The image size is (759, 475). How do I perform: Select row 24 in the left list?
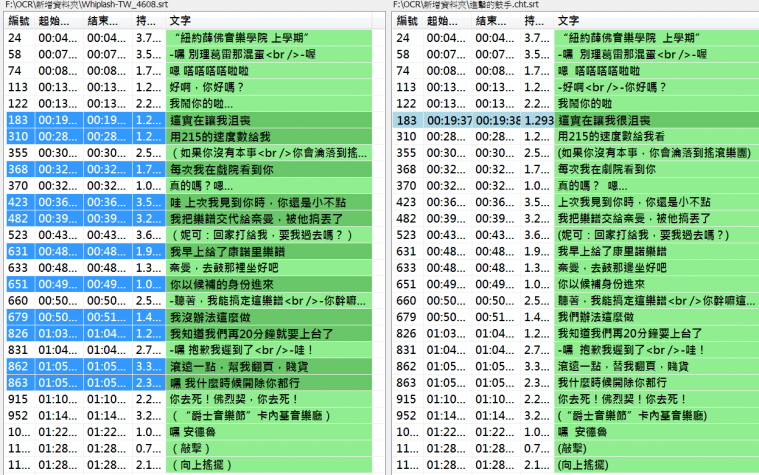click(x=189, y=38)
